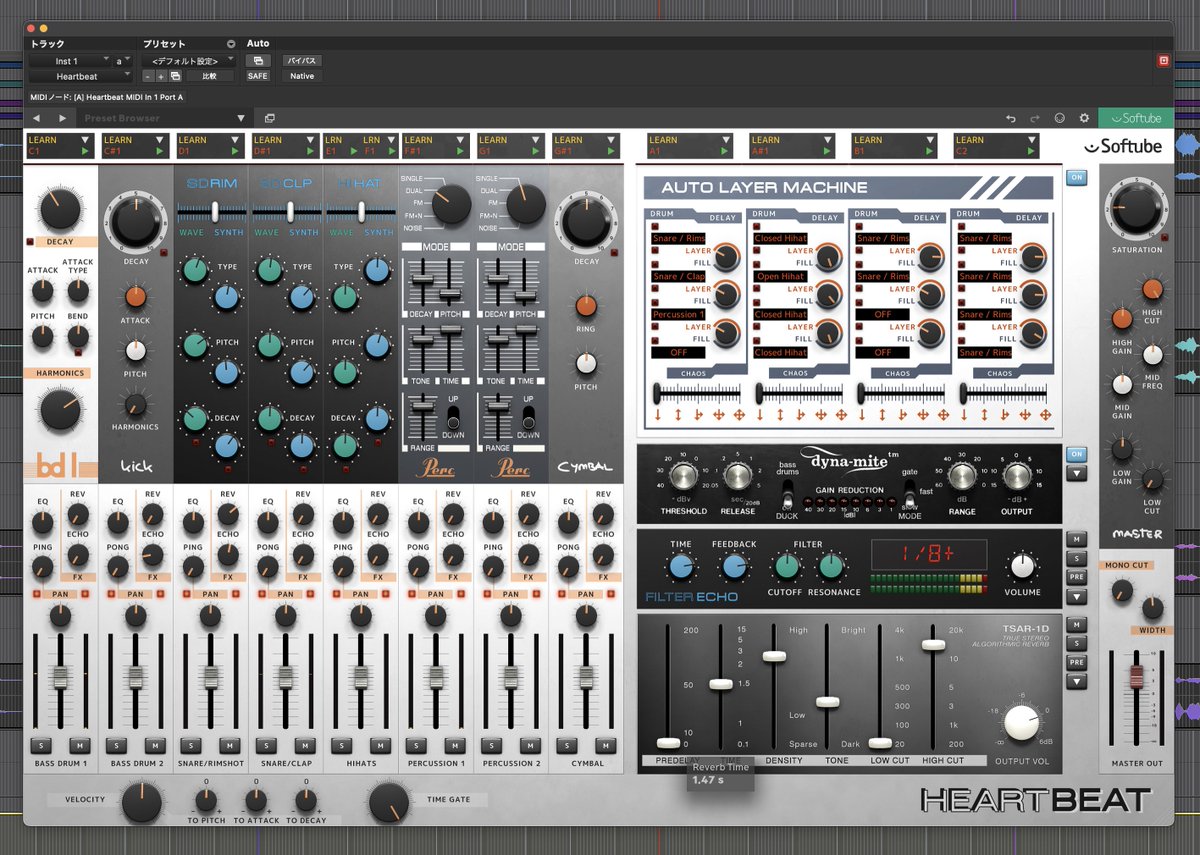Screen dimensions: 1200x855
Task: Expand the dyna-mite section arrow button
Action: (x=1076, y=474)
